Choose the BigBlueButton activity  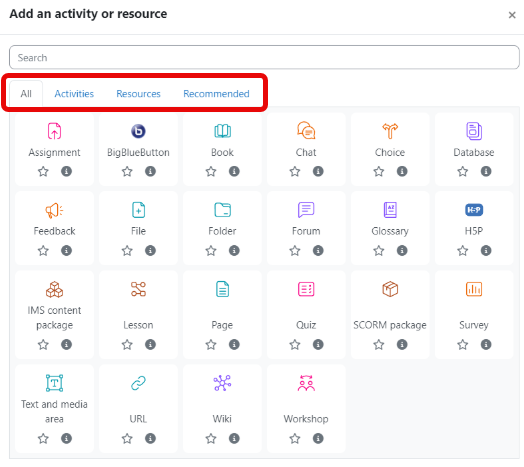[x=138, y=141]
